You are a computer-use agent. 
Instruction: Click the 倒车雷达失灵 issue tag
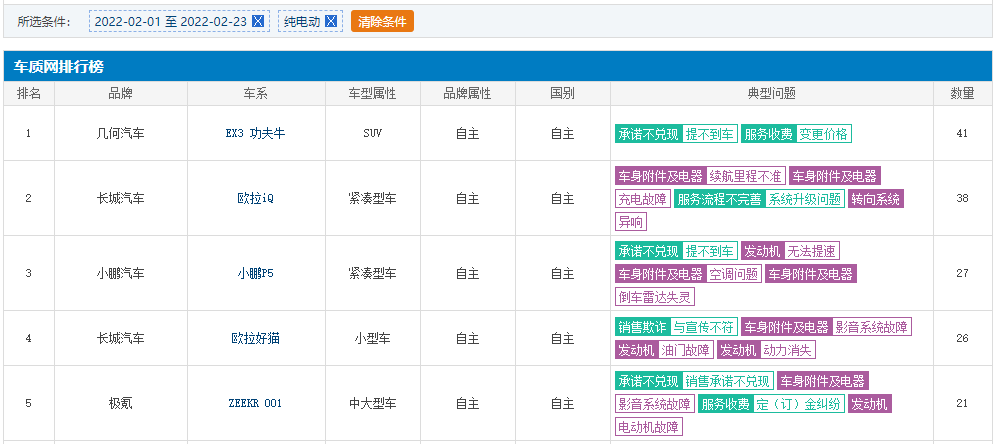pyautogui.click(x=654, y=296)
